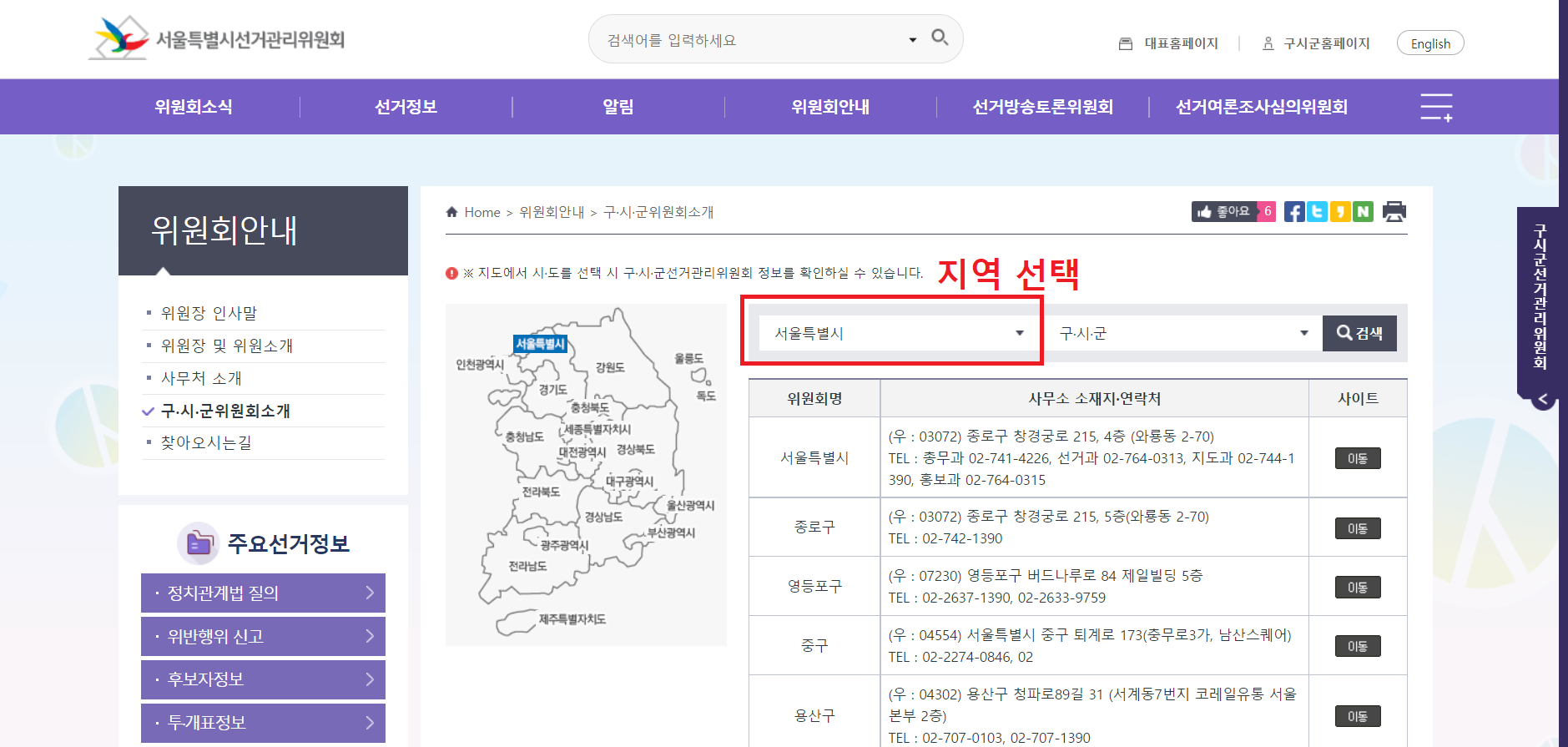The image size is (1568, 747).
Task: Go to 대표홈페이지 link
Action: (x=1169, y=43)
